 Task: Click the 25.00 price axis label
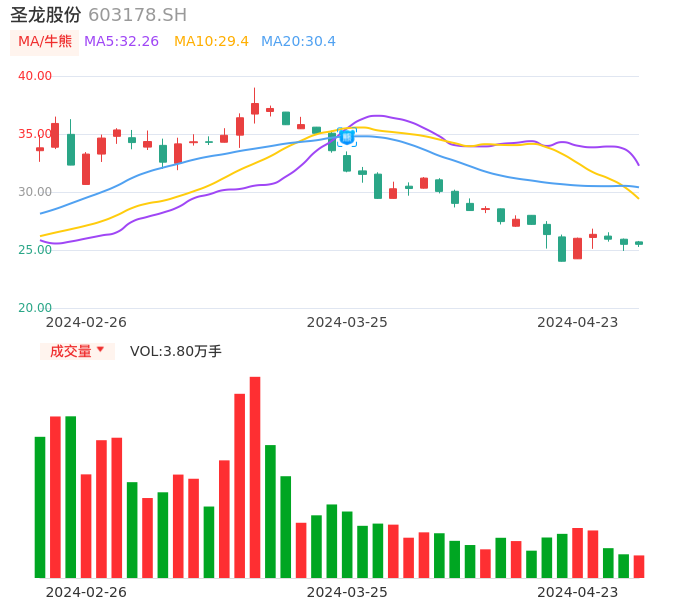click(x=35, y=250)
